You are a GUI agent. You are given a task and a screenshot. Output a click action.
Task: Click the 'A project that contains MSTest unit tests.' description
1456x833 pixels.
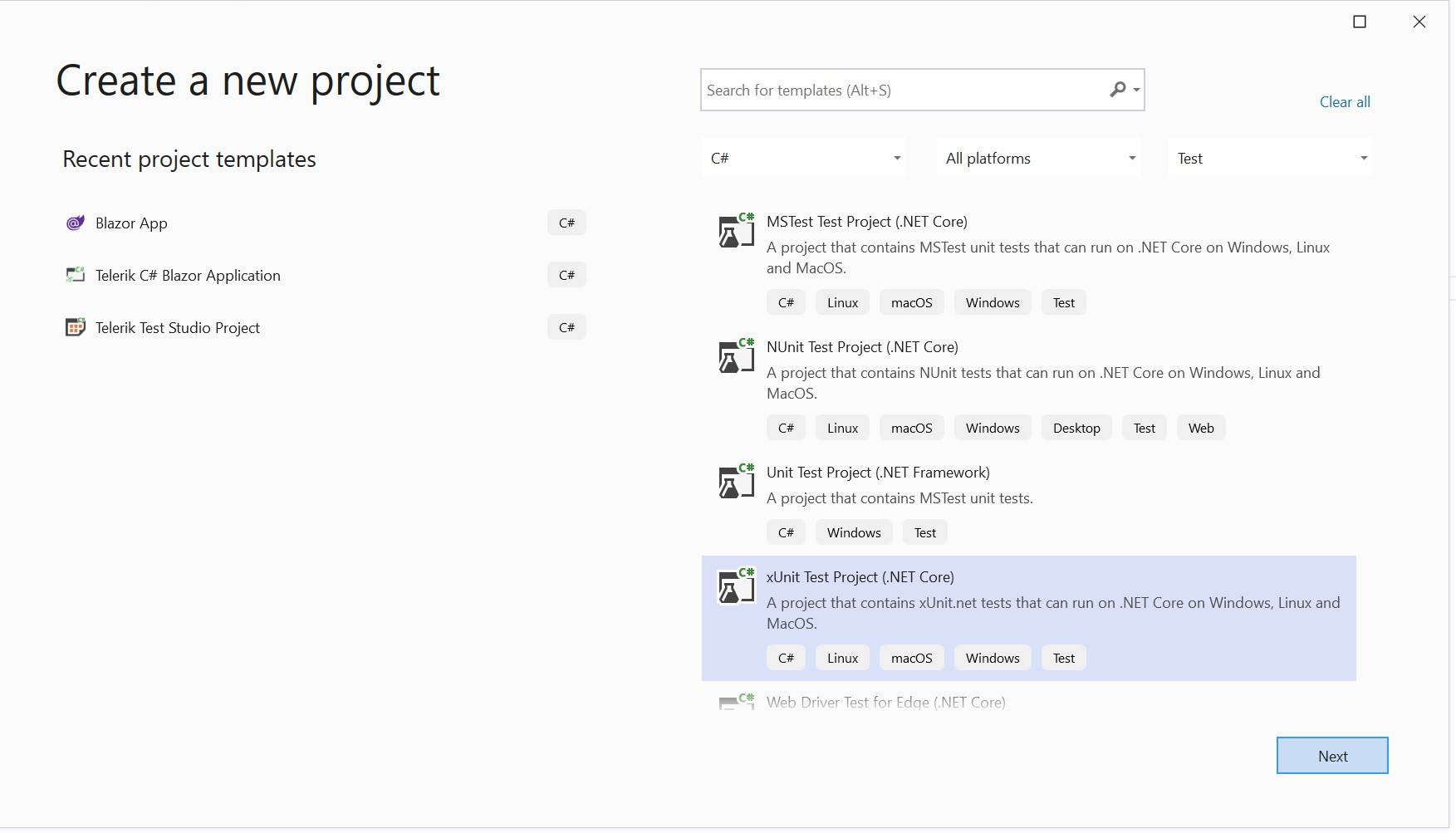click(900, 498)
